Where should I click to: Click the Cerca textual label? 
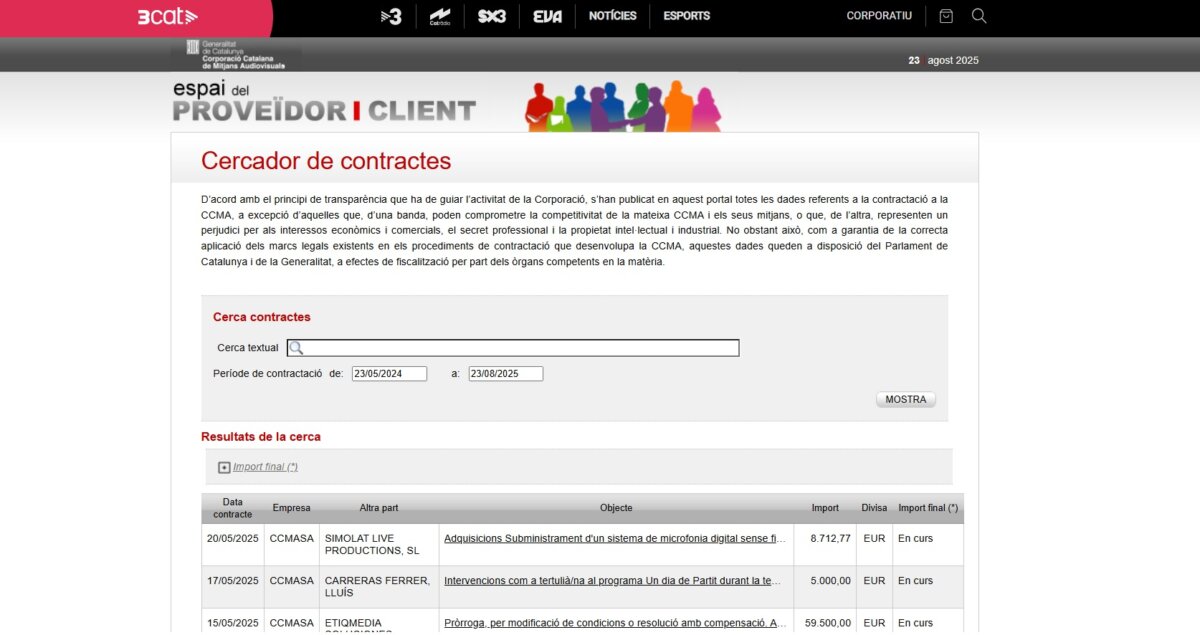pyautogui.click(x=248, y=348)
